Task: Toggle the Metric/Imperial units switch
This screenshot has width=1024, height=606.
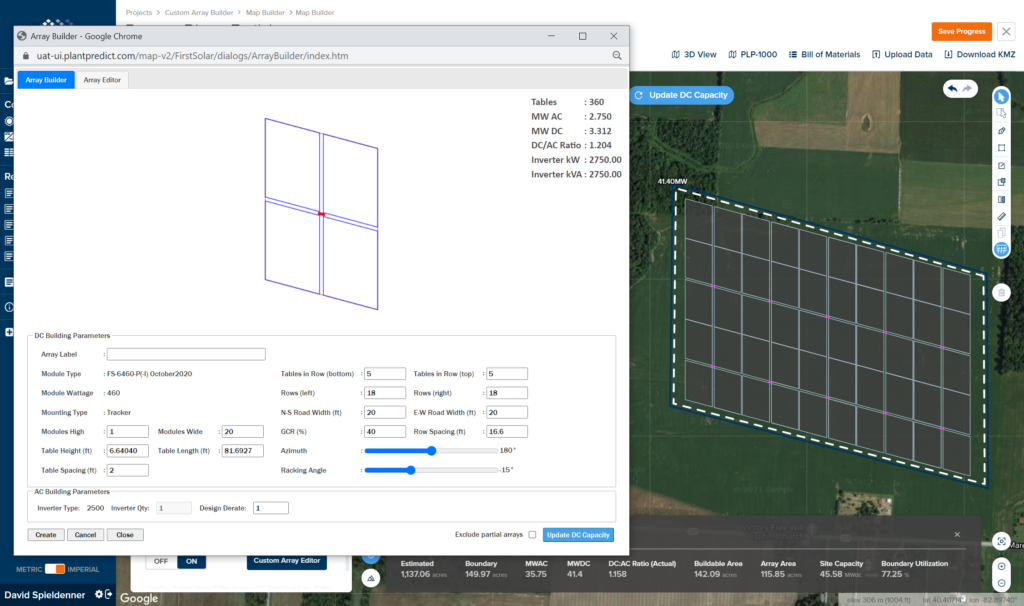Action: click(55, 569)
